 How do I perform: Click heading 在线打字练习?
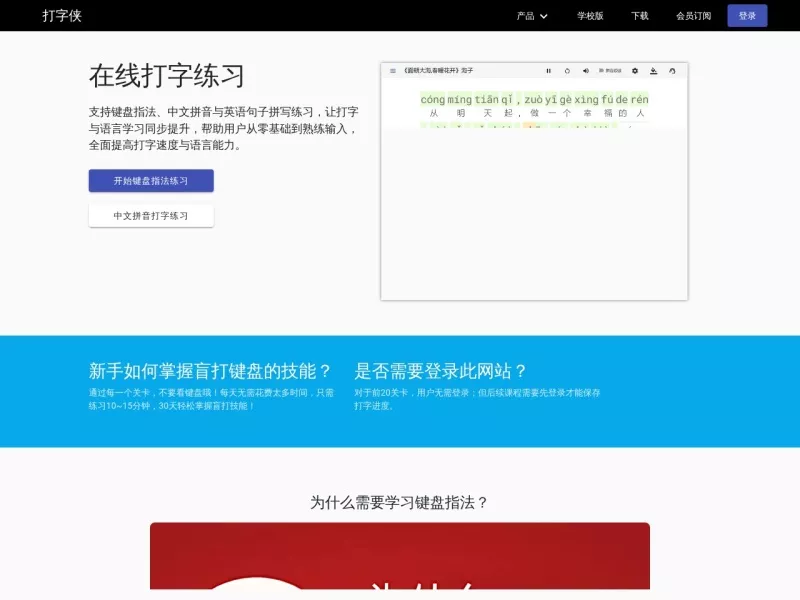(167, 76)
